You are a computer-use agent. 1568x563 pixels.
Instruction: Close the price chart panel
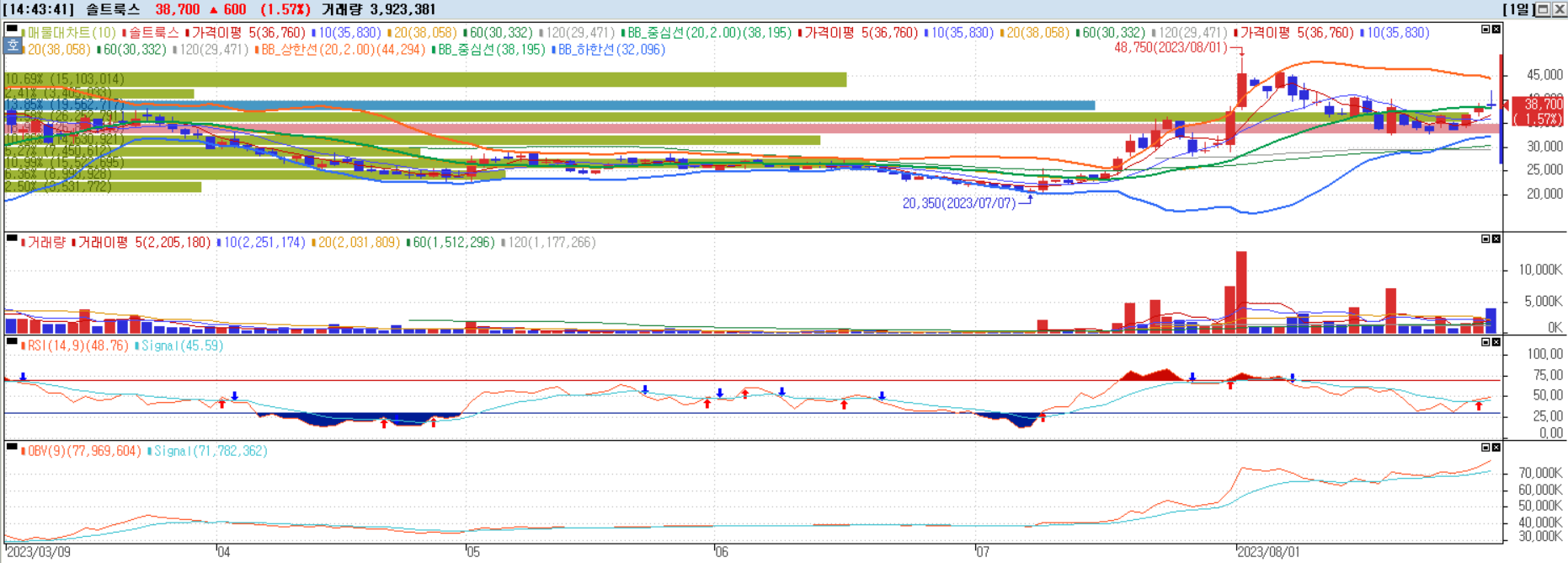pyautogui.click(x=1496, y=29)
